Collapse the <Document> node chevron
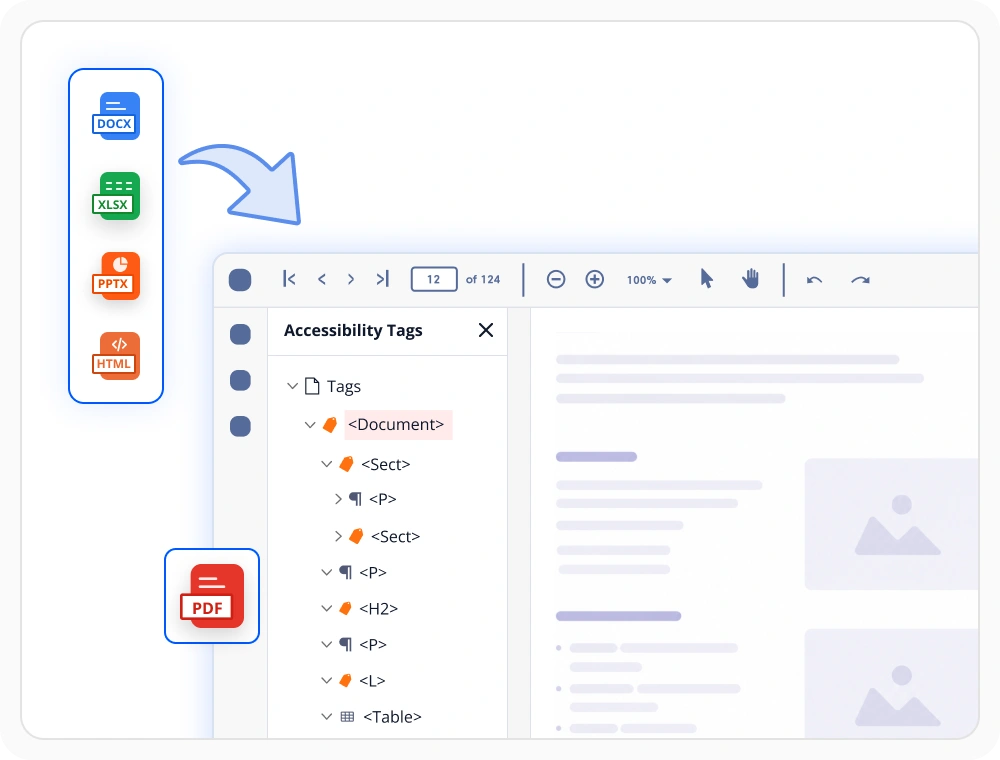The height and width of the screenshot is (760, 1000). tap(310, 425)
